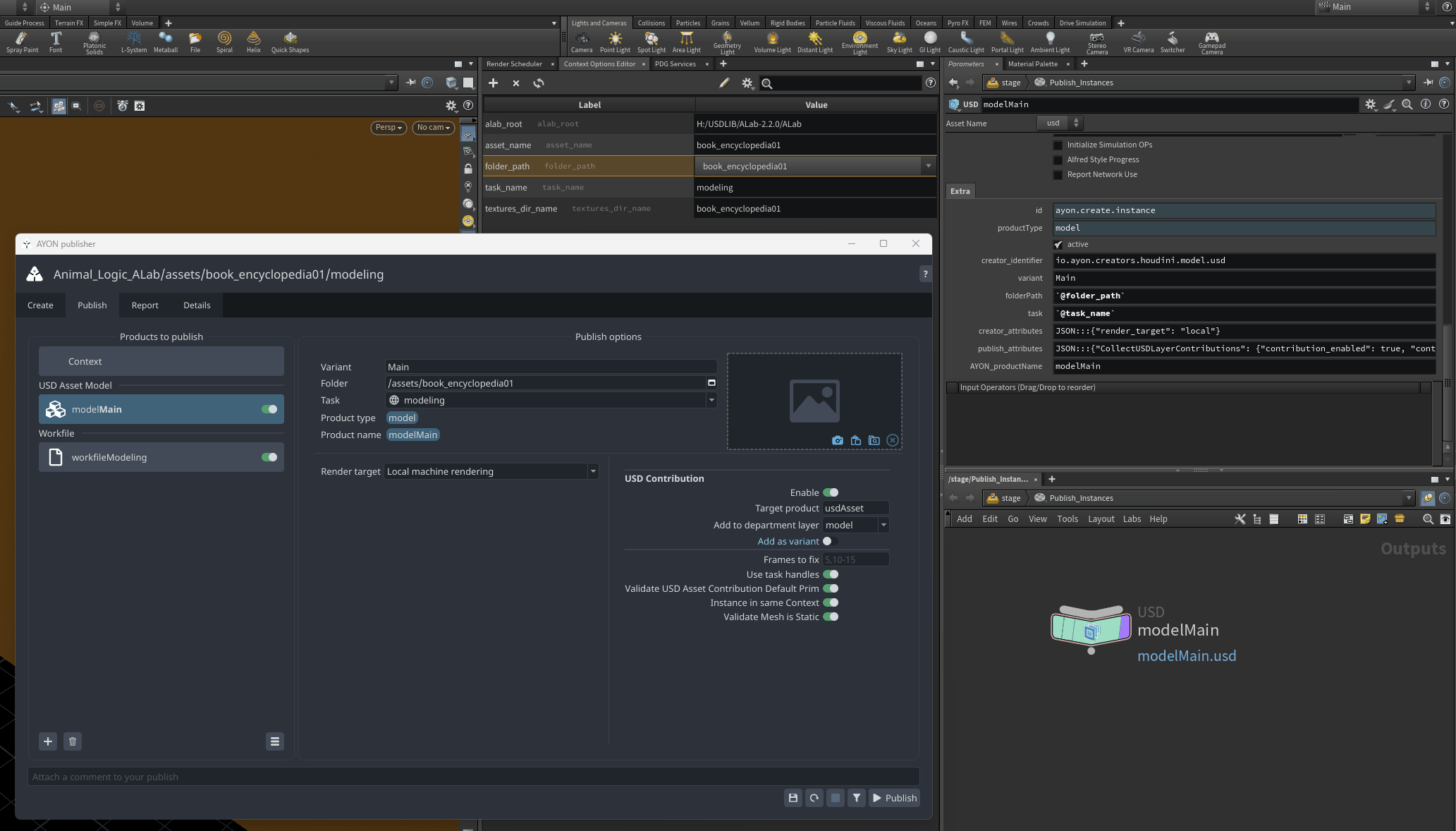Add a Camera from the shelf

582,42
